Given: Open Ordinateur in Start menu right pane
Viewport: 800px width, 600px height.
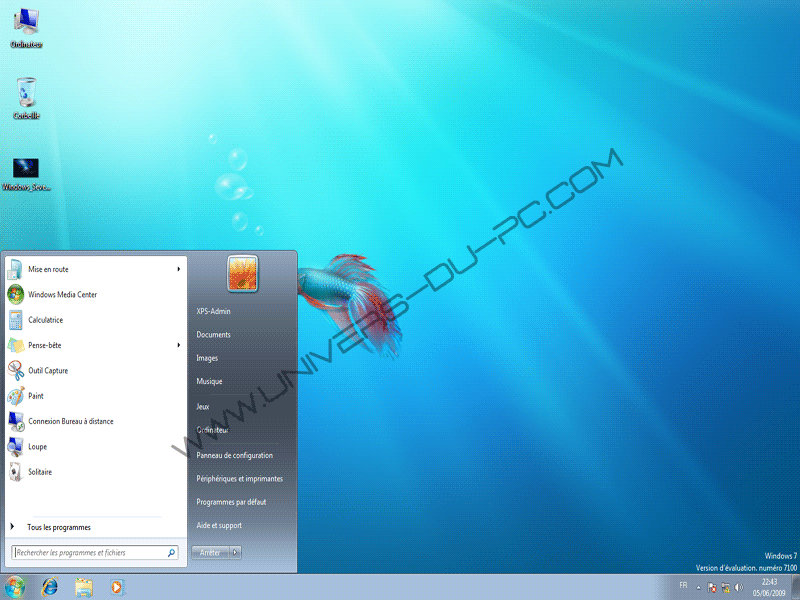Looking at the screenshot, I should point(212,430).
